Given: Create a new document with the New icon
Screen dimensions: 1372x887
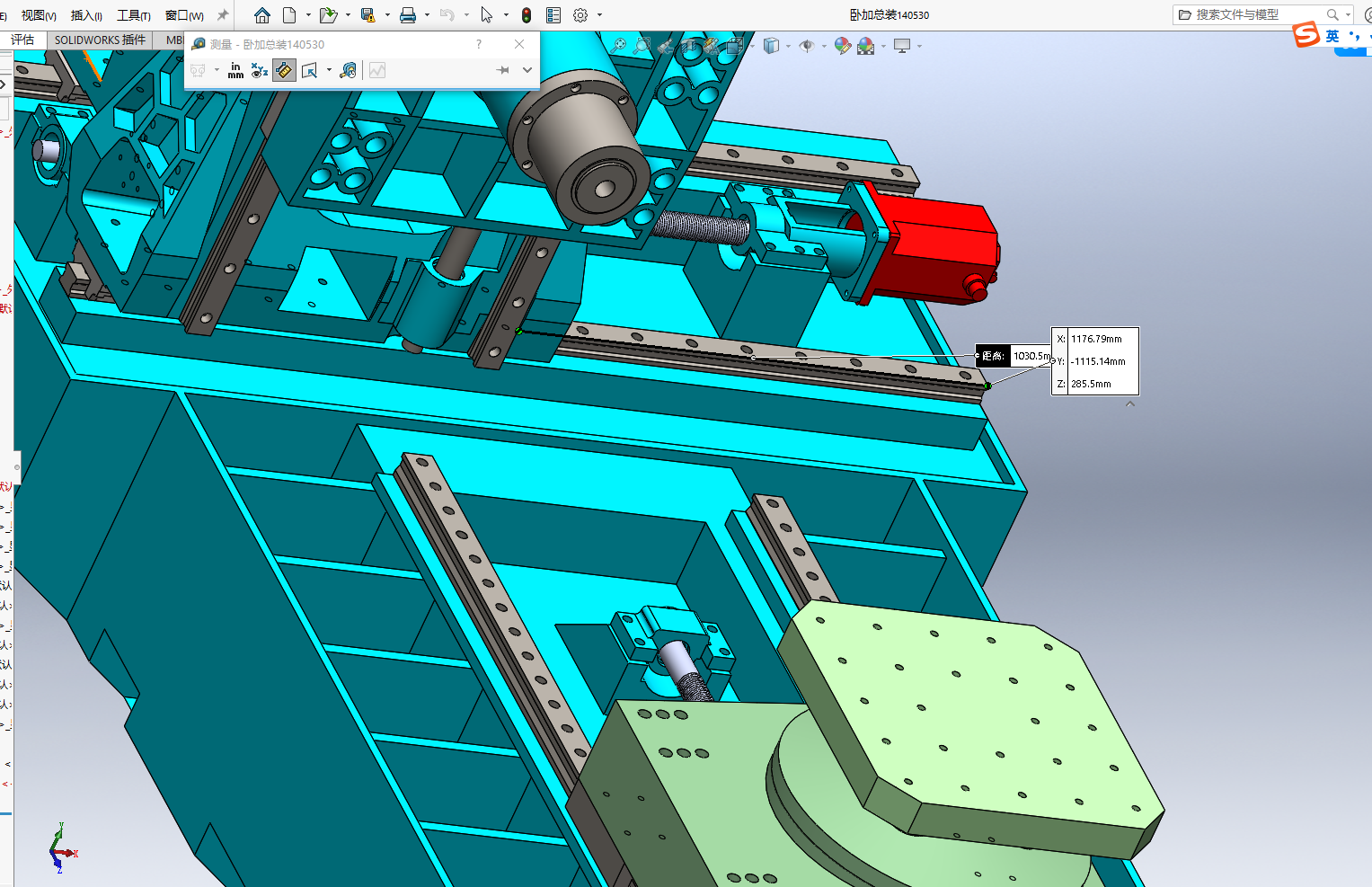Looking at the screenshot, I should [289, 15].
